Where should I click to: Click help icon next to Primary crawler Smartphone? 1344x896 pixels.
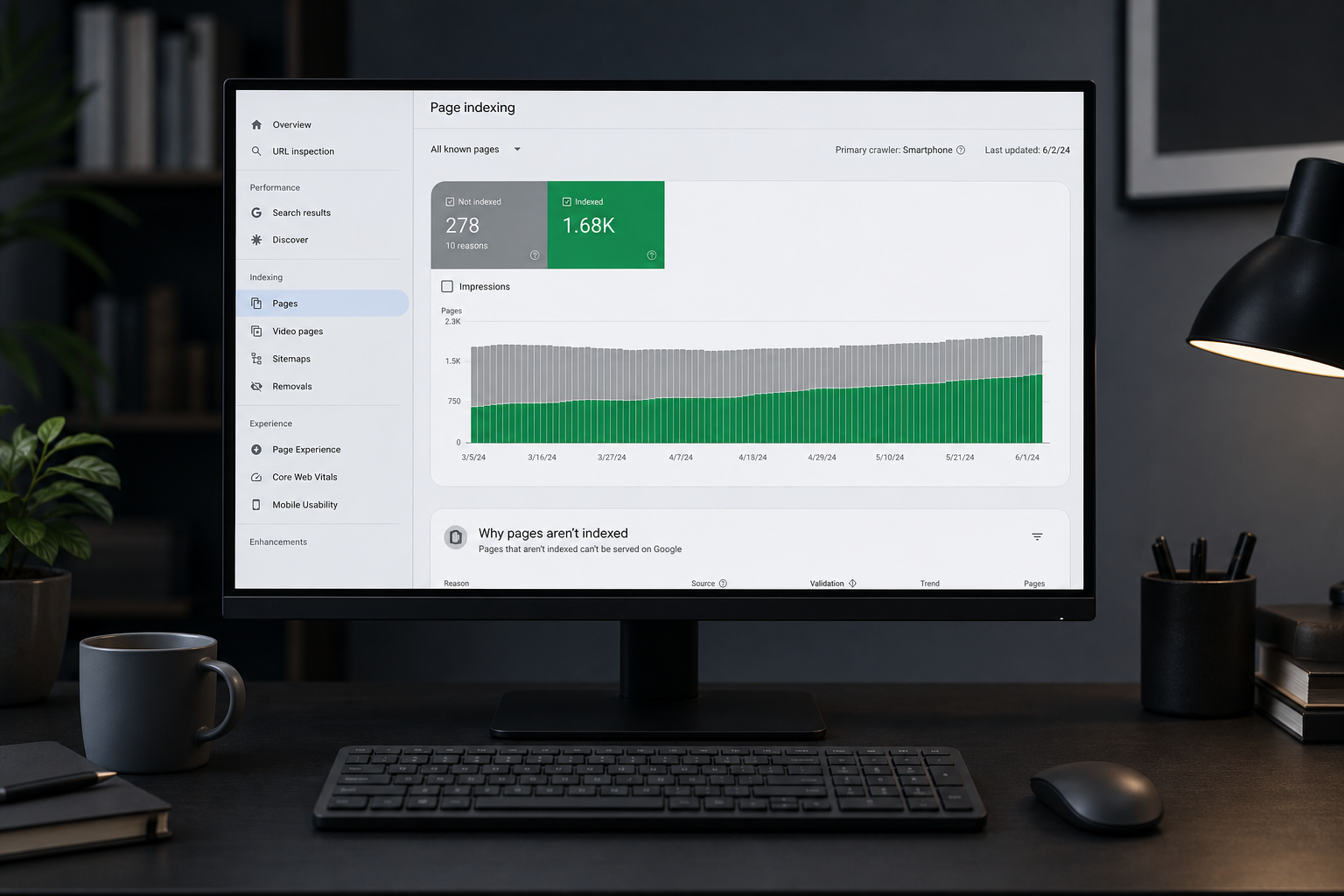pyautogui.click(x=961, y=150)
